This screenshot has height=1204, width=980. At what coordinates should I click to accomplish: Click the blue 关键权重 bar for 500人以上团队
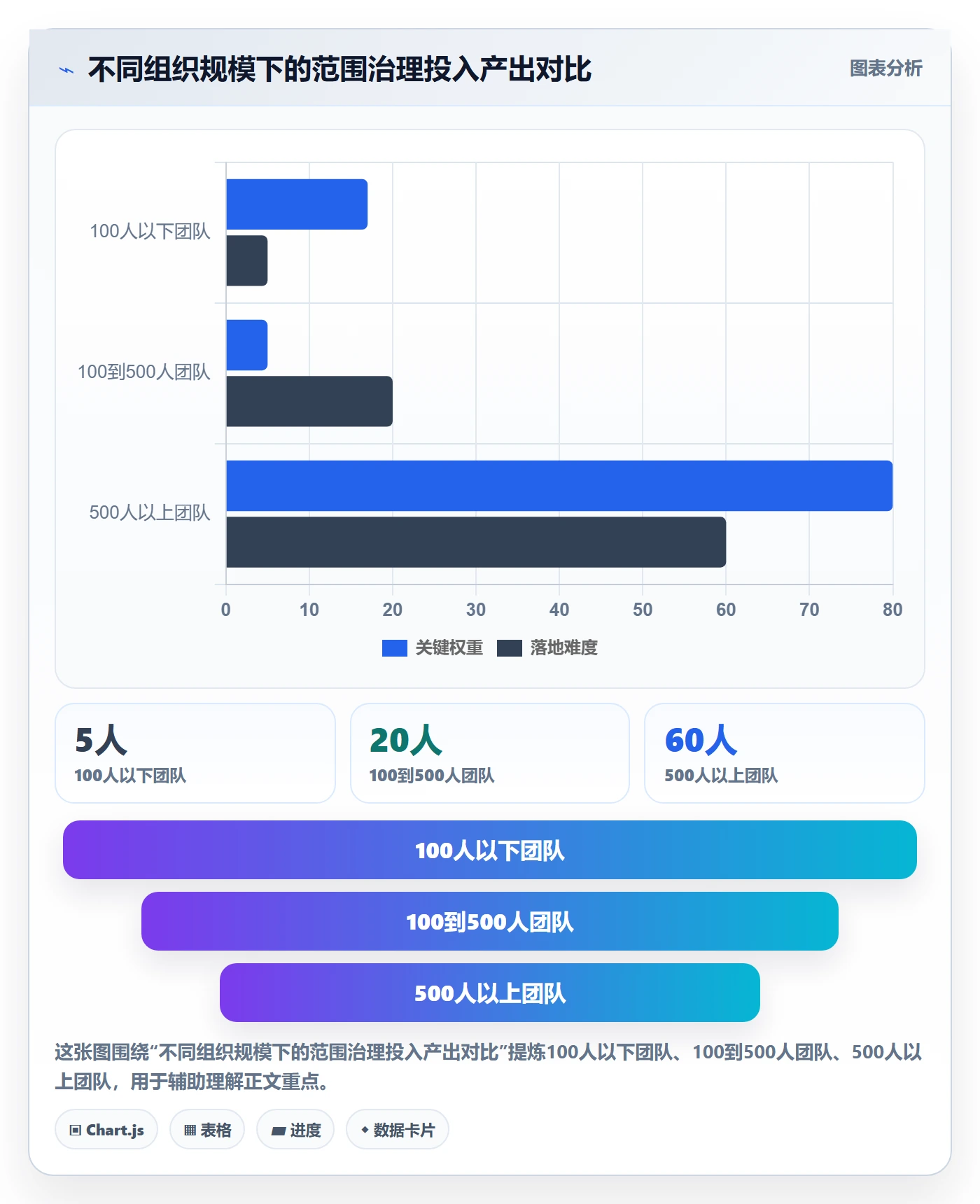click(x=559, y=486)
